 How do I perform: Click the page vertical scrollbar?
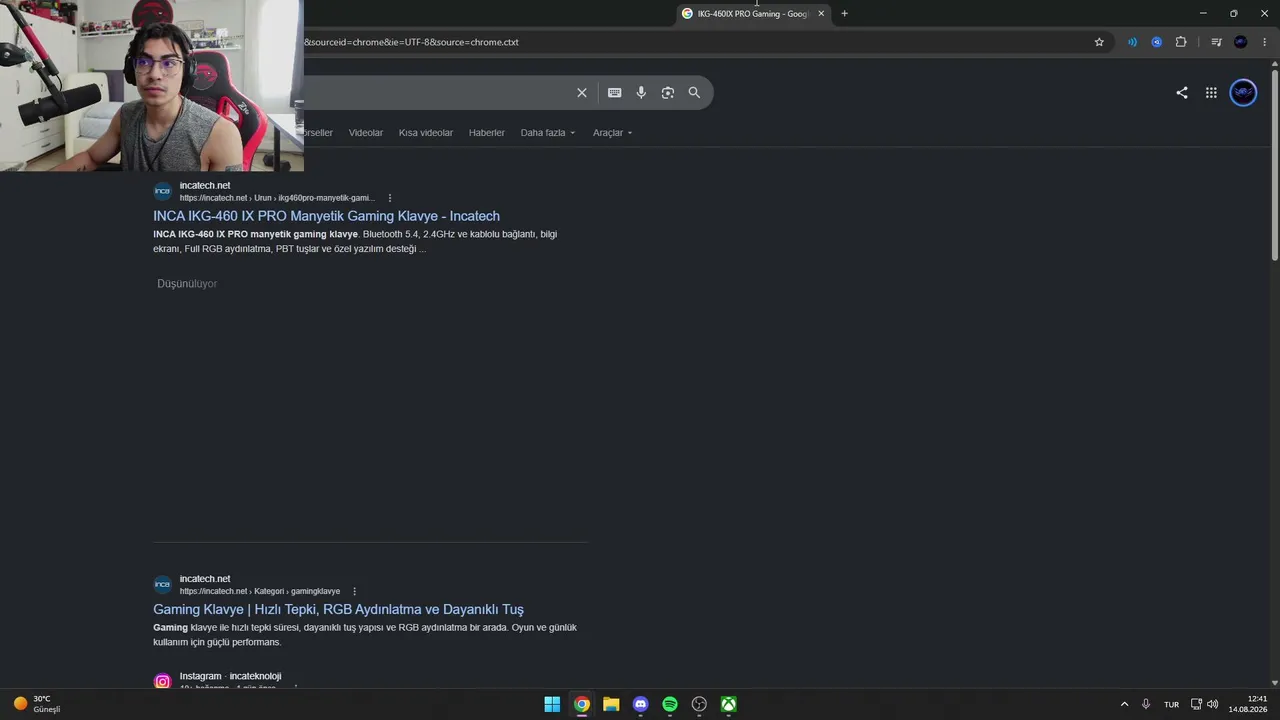(x=1274, y=165)
